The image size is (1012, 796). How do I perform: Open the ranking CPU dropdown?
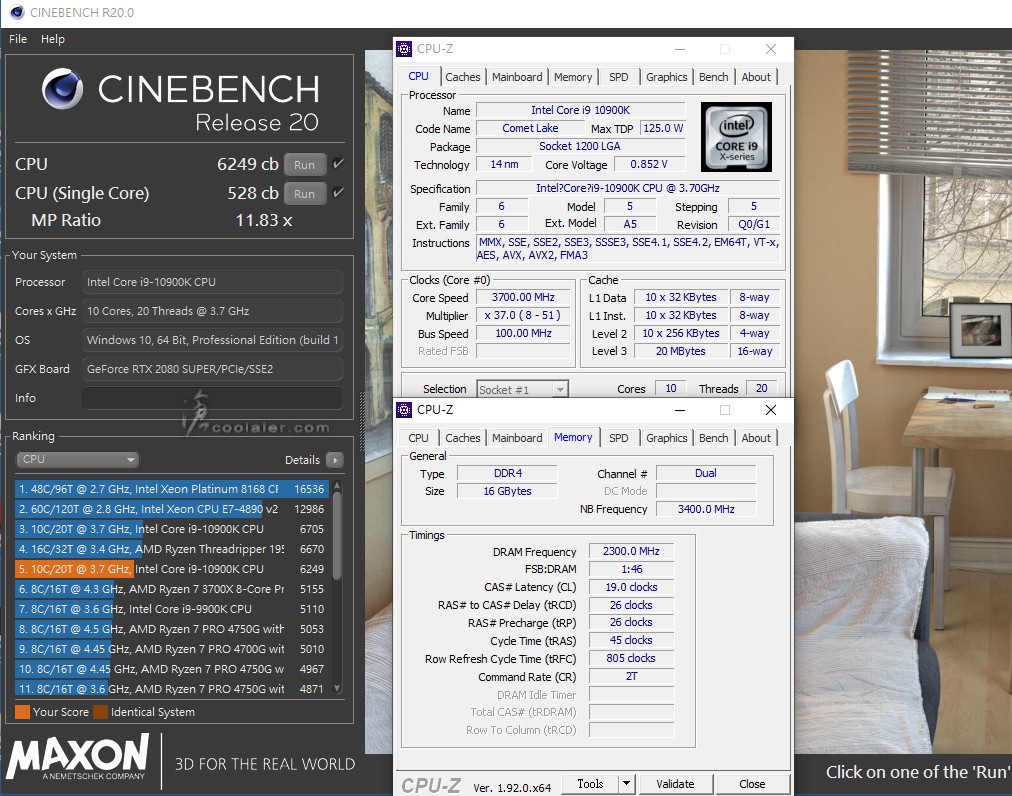pos(77,460)
